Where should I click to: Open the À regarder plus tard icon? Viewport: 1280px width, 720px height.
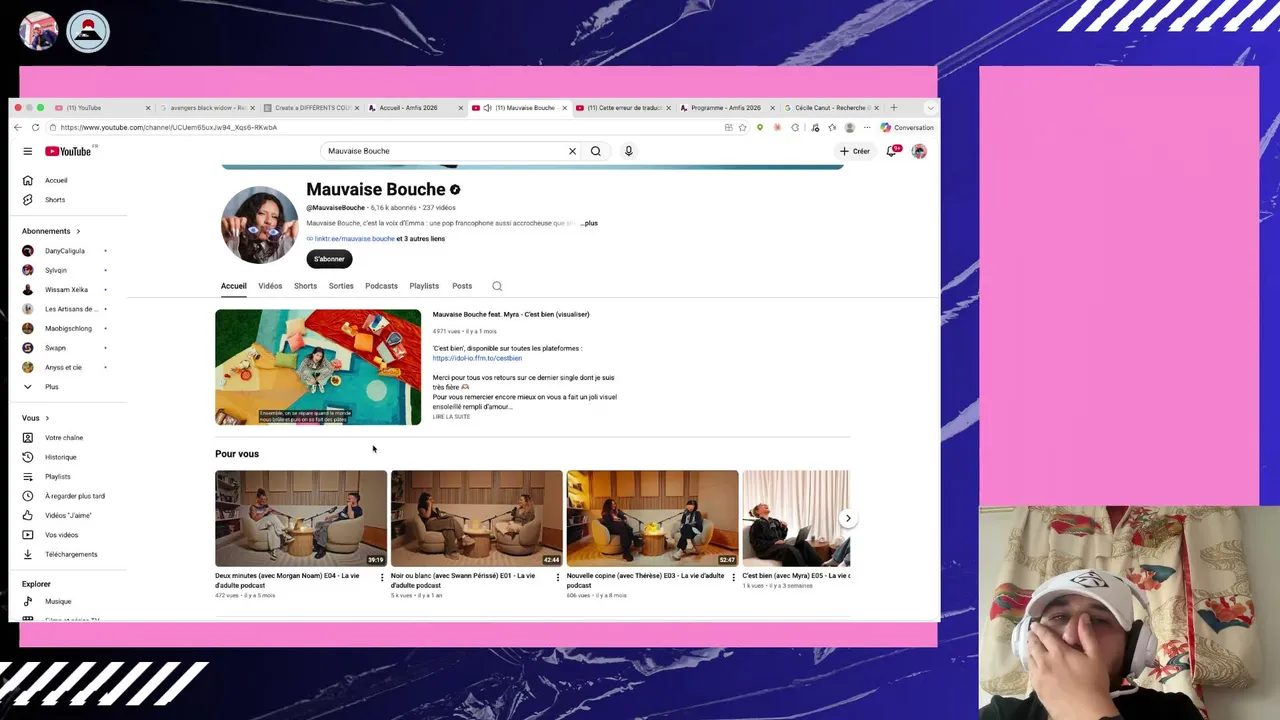point(28,496)
